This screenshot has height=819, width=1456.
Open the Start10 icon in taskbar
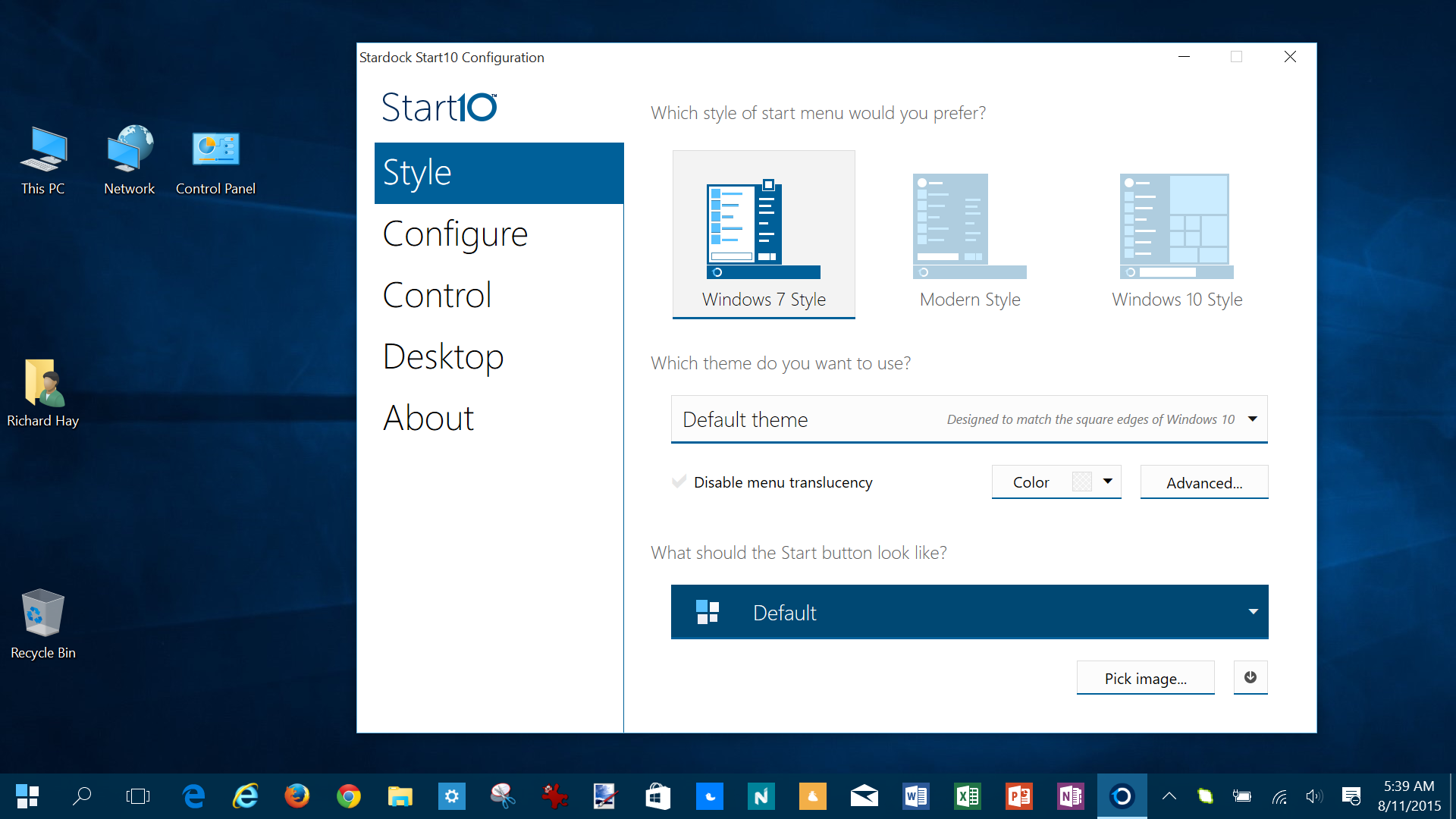coord(1122,796)
